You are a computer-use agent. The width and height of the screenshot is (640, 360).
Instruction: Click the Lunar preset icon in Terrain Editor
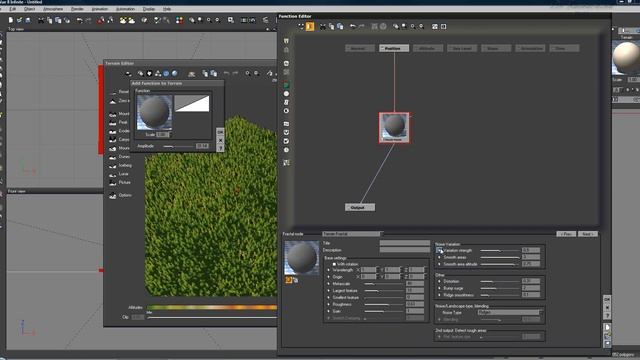coord(113,174)
